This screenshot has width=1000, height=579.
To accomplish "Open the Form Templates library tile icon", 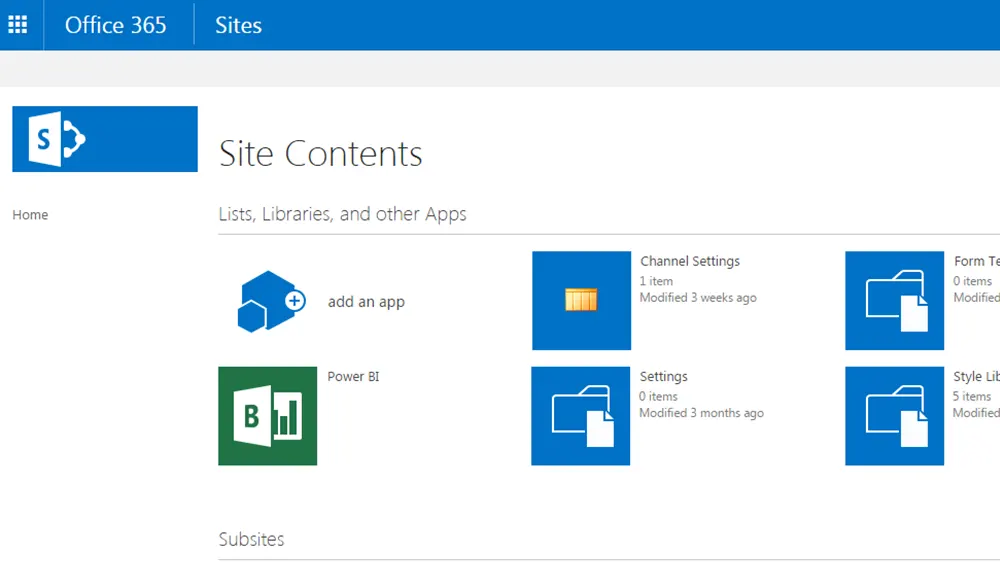I will (x=895, y=300).
